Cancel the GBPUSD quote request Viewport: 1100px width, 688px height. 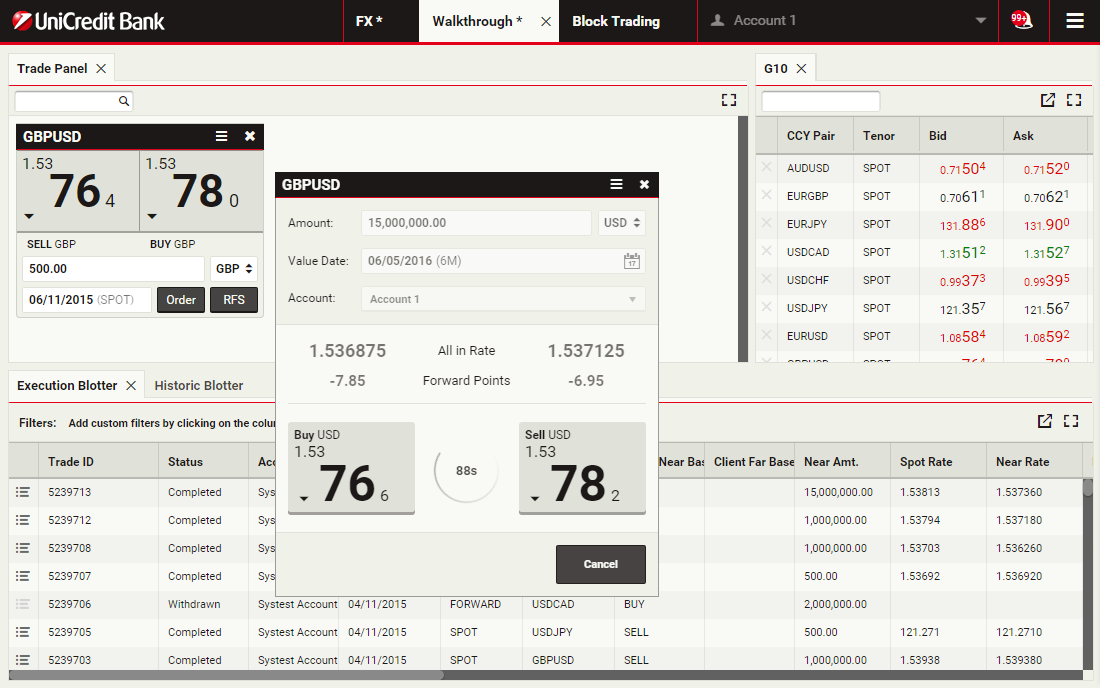click(x=600, y=564)
